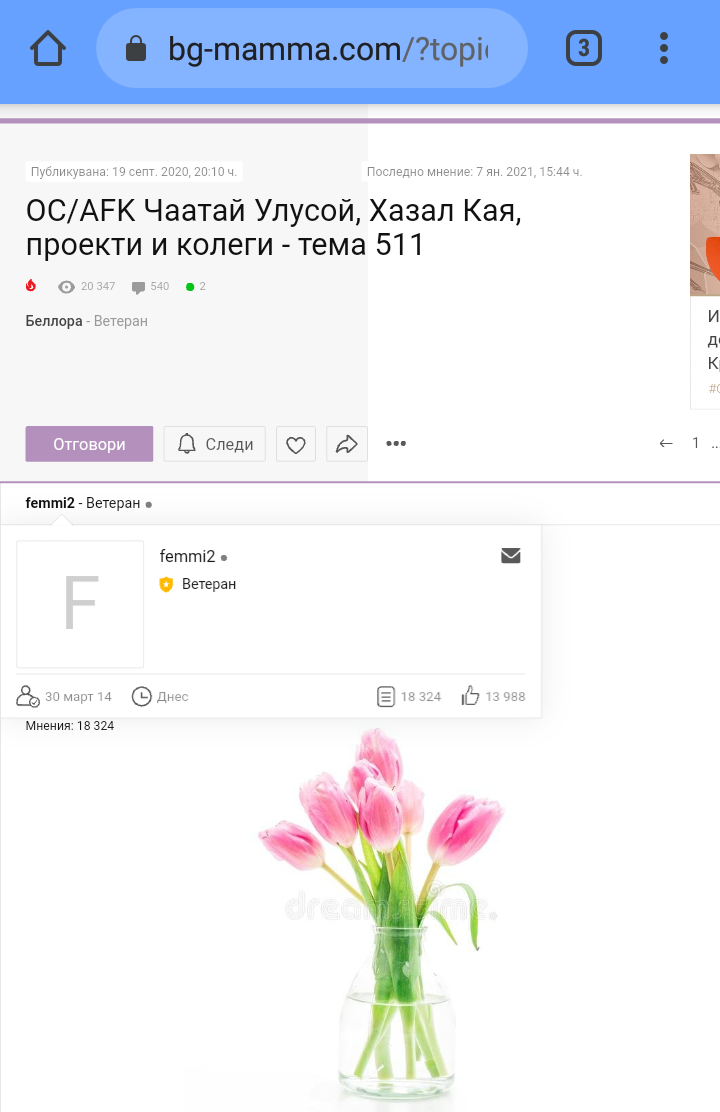The width and height of the screenshot is (720, 1112).
Task: Like the topic with heart icon
Action: (x=296, y=444)
